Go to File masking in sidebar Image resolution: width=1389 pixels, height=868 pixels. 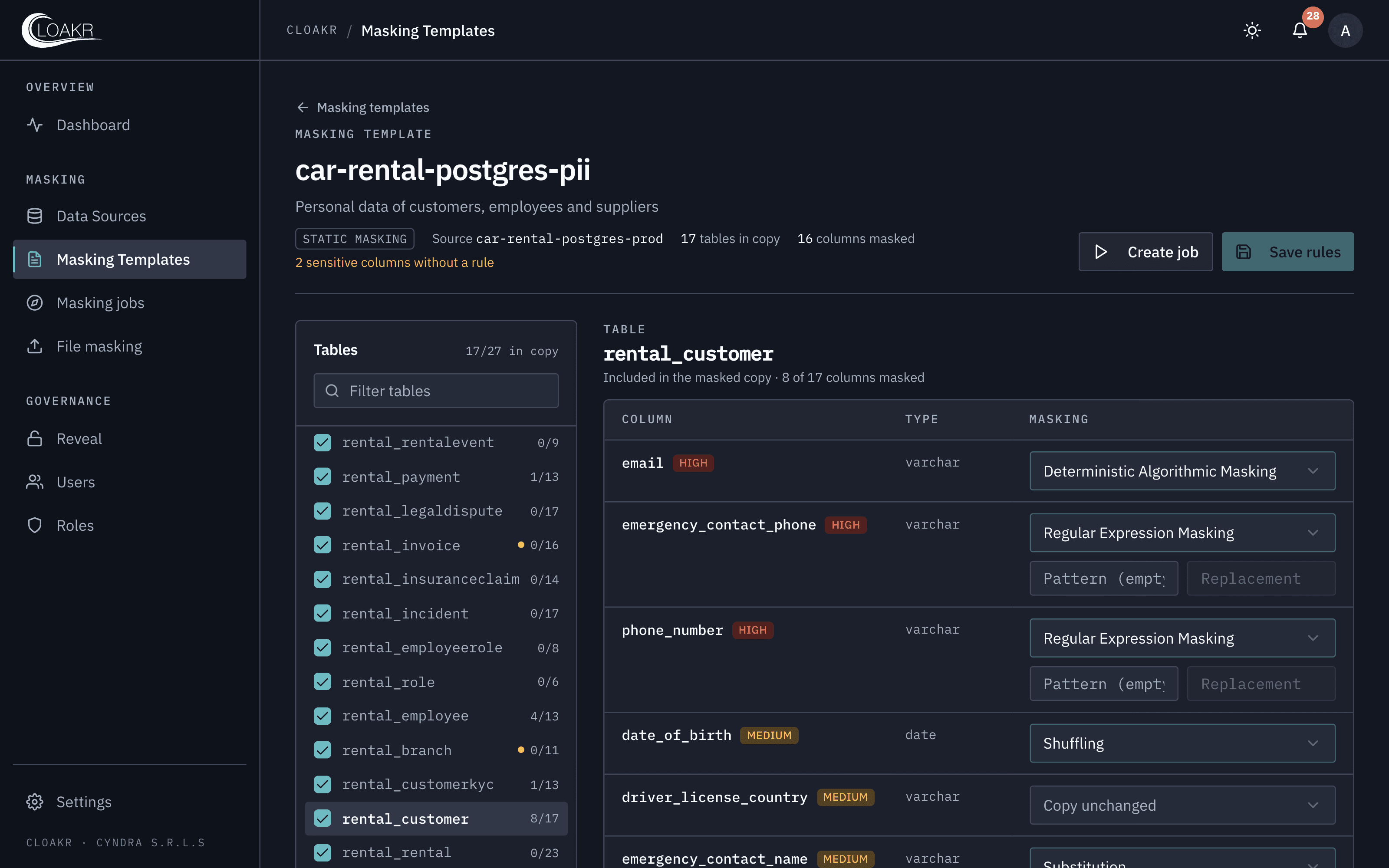(130, 346)
